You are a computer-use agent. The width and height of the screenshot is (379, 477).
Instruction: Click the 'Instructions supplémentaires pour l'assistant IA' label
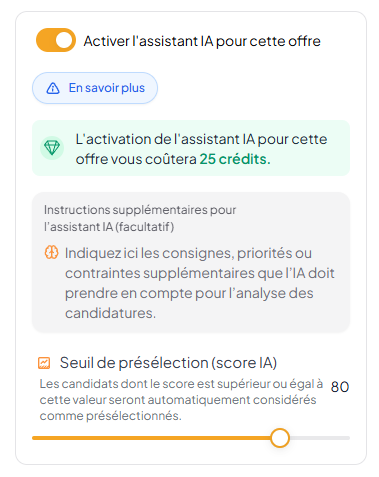point(140,218)
